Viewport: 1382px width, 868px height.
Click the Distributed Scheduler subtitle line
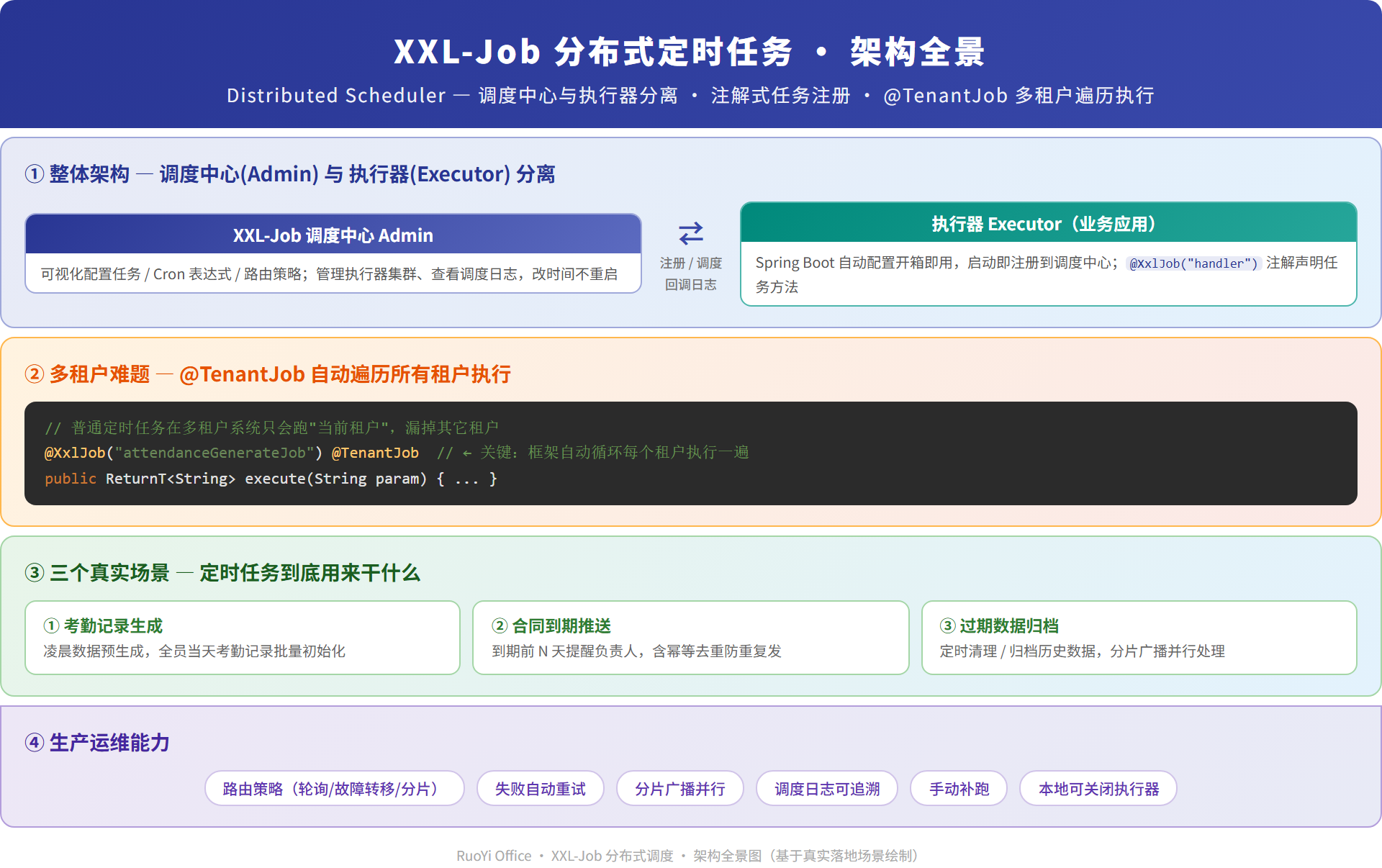(x=691, y=96)
